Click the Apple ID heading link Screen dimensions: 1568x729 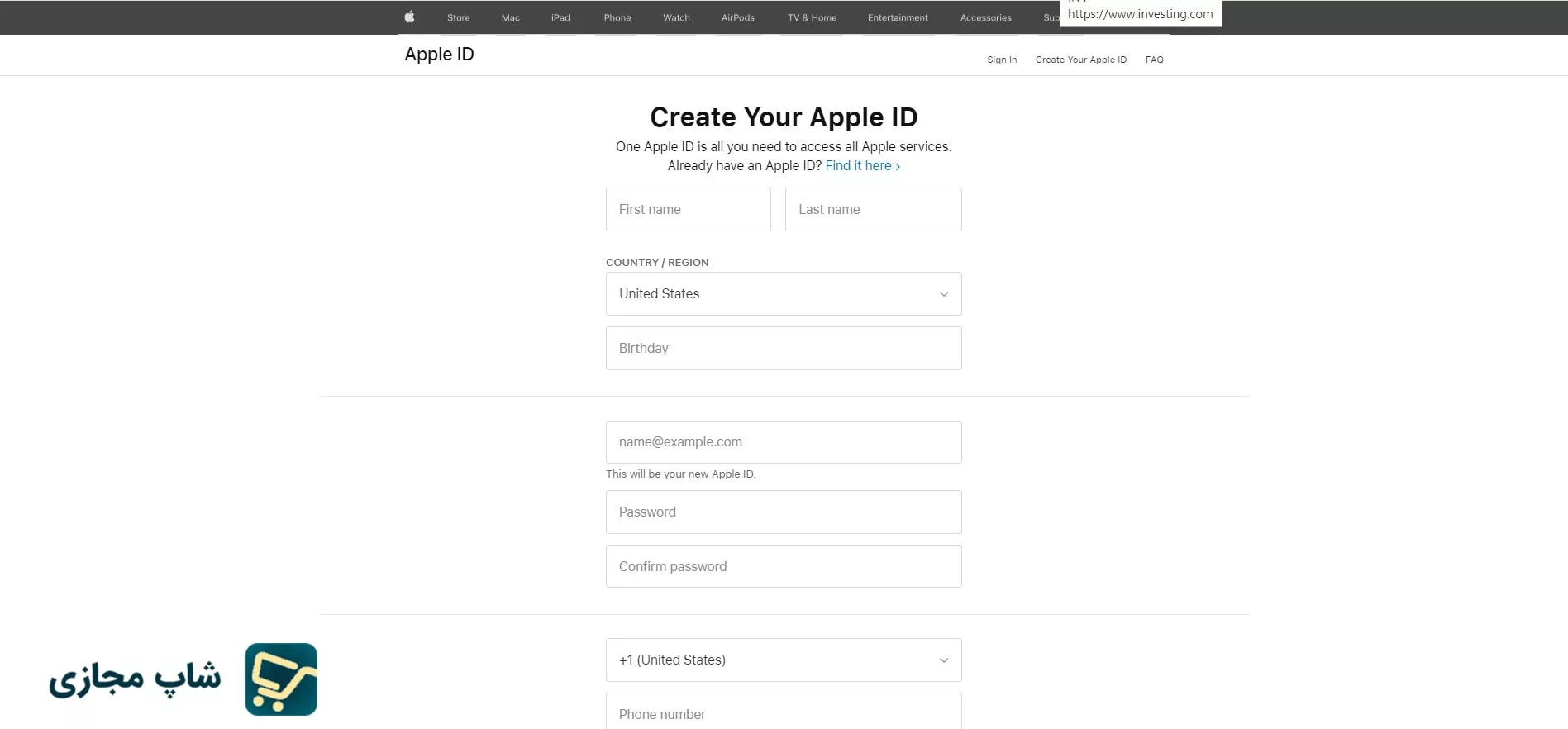click(439, 55)
